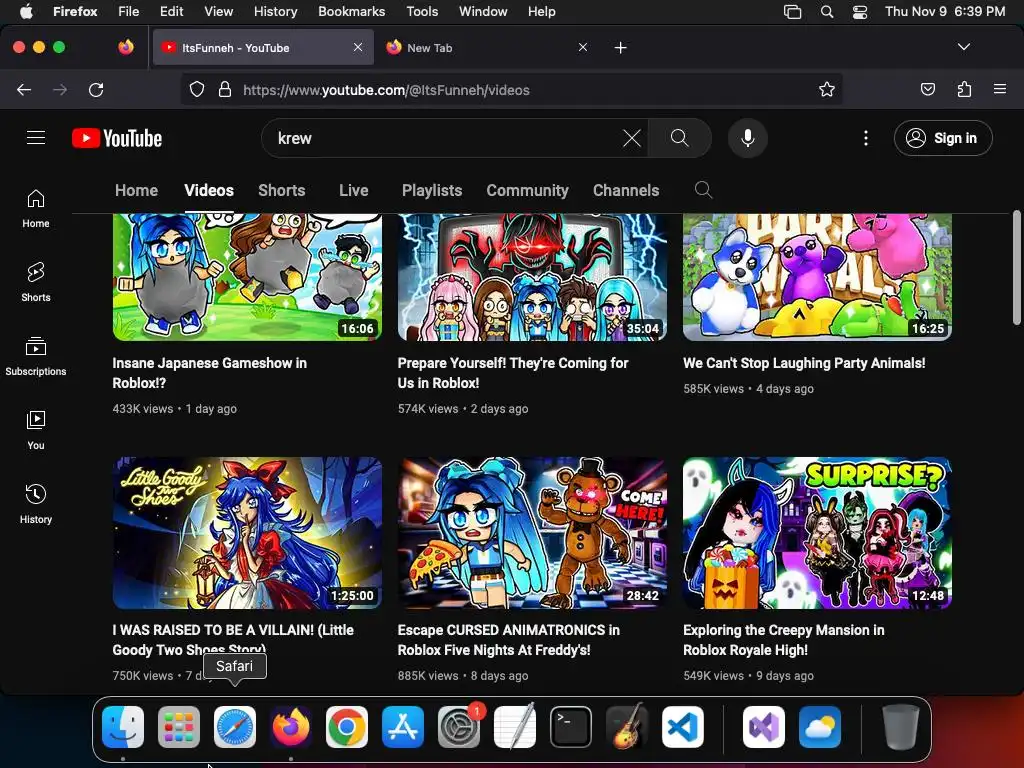The image size is (1024, 768).
Task: Open tracking protection shield info
Action: [x=197, y=89]
